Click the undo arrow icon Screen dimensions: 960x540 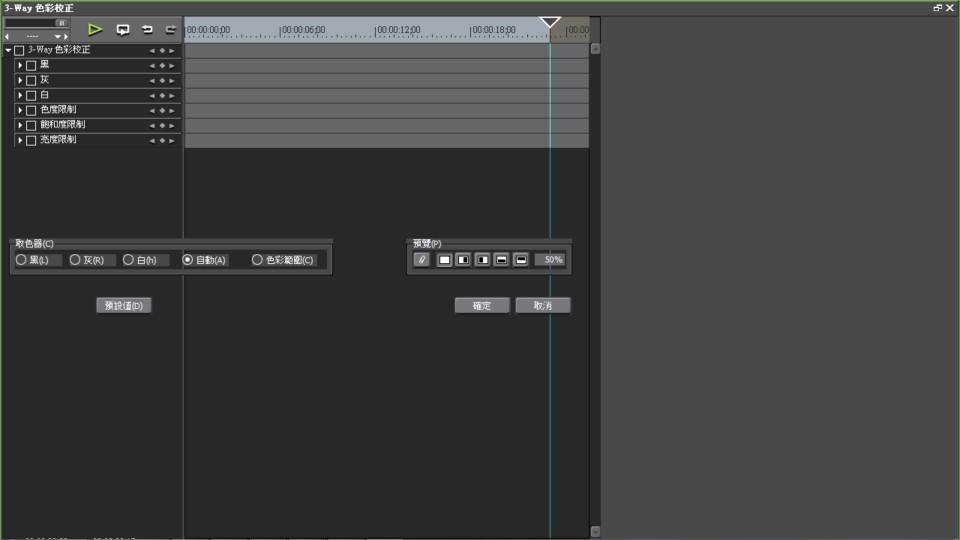(147, 30)
